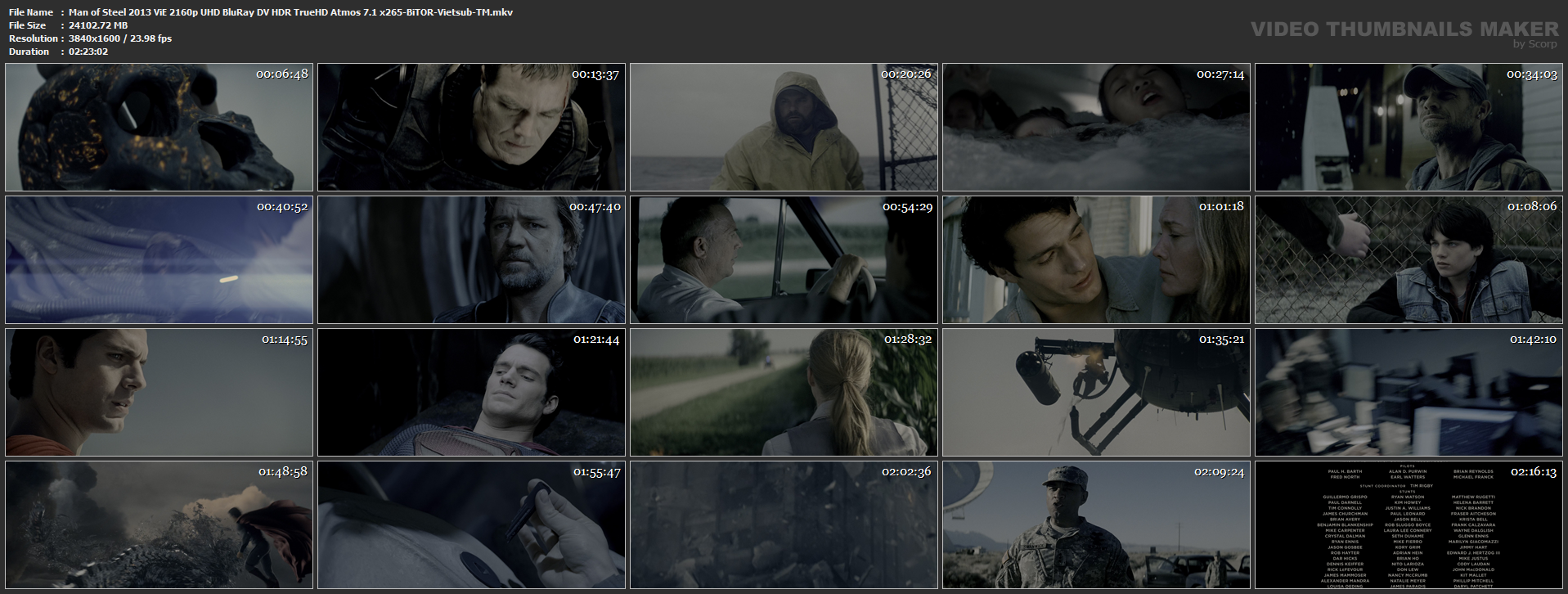The width and height of the screenshot is (1568, 594).
Task: Open the thumbnail stamped 00:47:40
Action: click(x=471, y=260)
